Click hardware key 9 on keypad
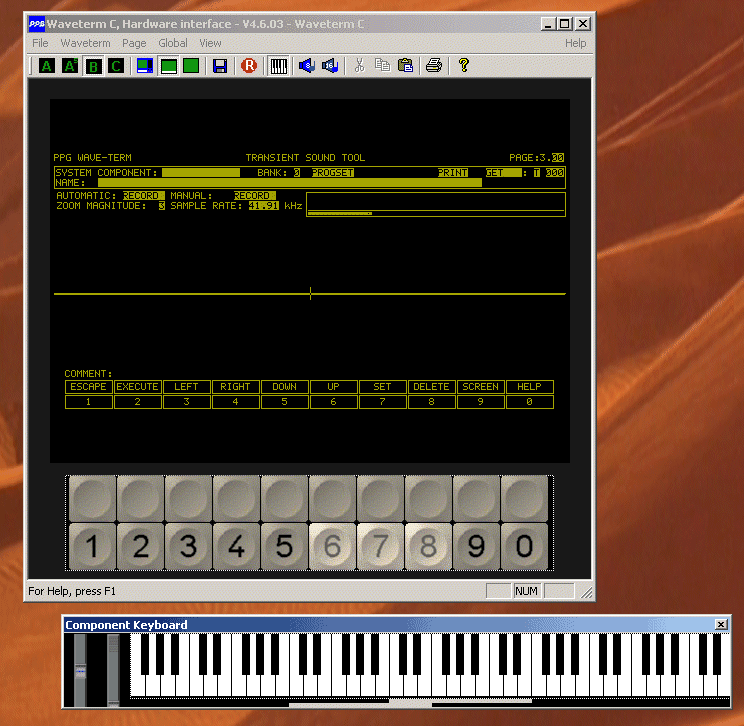 point(476,546)
